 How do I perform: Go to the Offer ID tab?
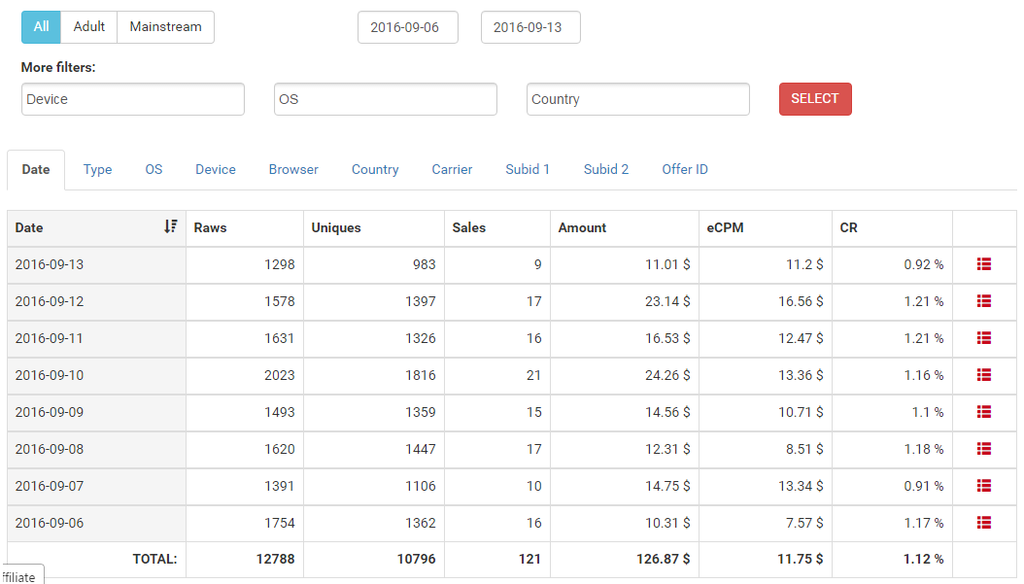click(685, 170)
